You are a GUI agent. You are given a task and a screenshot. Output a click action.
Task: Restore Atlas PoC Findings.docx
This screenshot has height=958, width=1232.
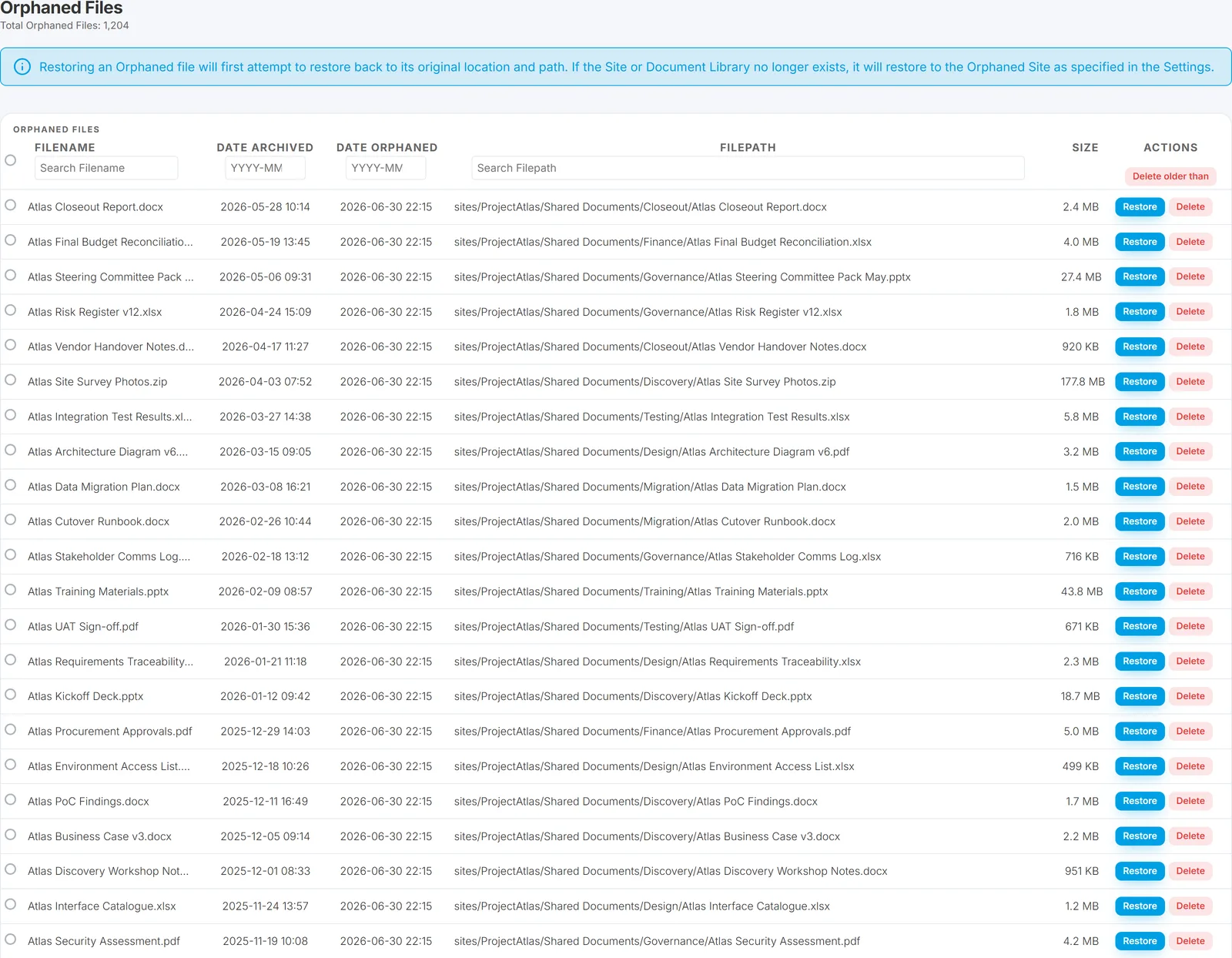pyautogui.click(x=1140, y=801)
